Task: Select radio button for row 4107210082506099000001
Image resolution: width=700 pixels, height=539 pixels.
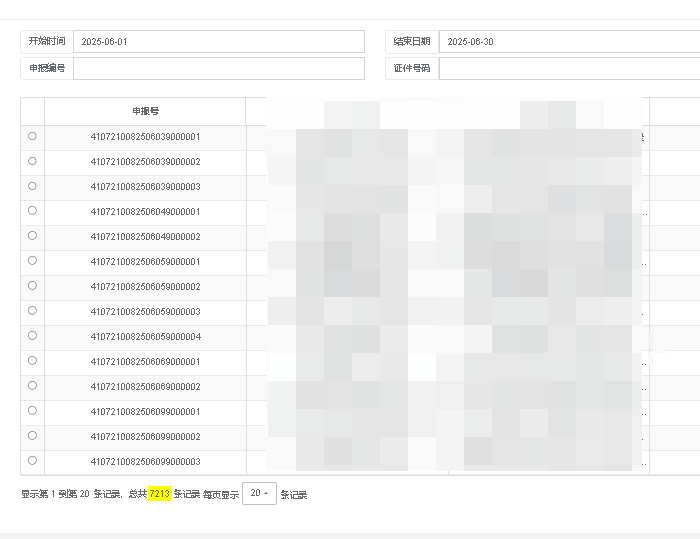Action: pos(32,411)
